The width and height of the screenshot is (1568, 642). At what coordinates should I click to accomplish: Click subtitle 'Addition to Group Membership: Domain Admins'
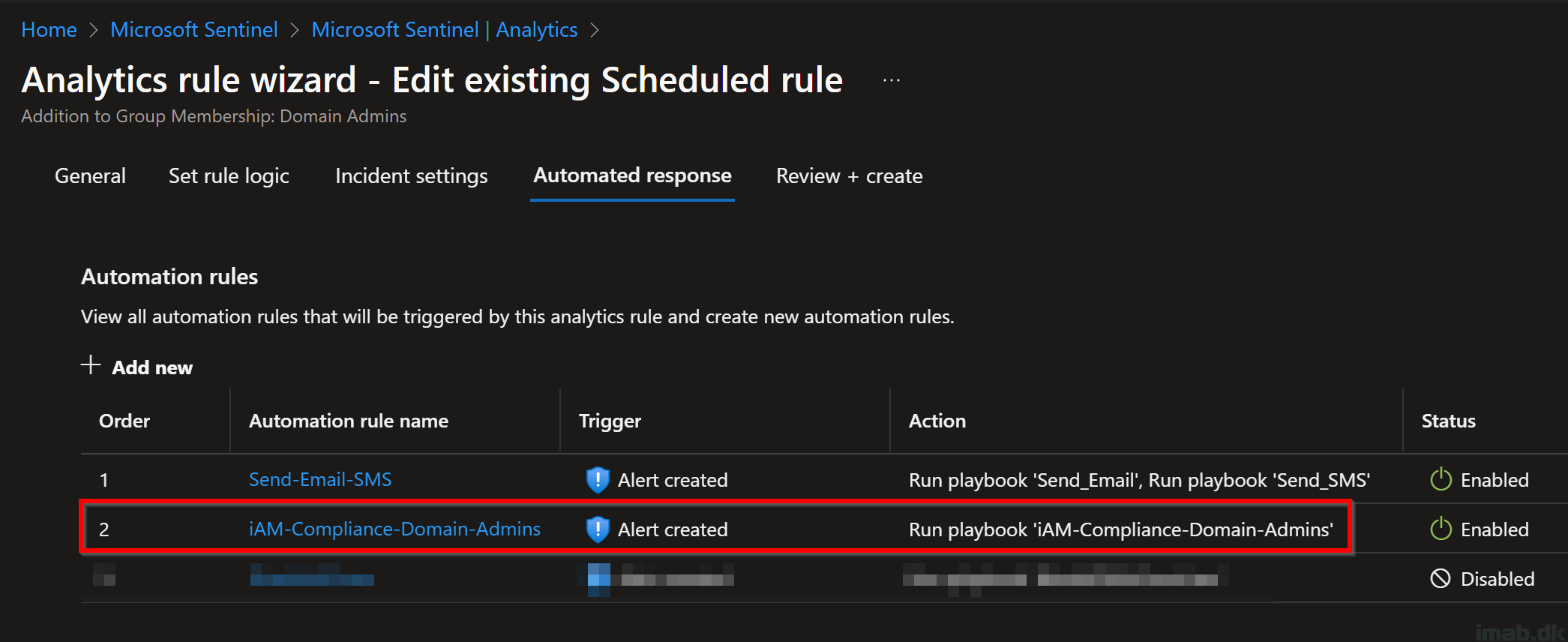pyautogui.click(x=214, y=116)
